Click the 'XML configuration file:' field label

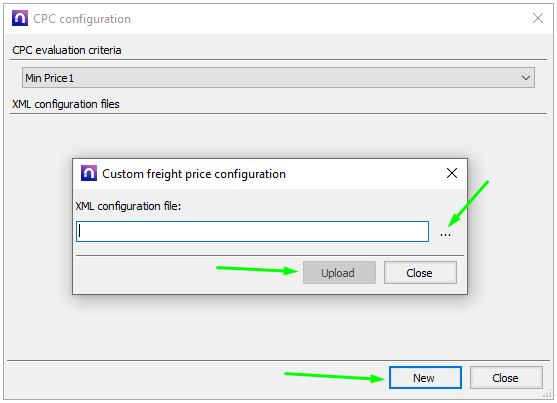pos(128,206)
